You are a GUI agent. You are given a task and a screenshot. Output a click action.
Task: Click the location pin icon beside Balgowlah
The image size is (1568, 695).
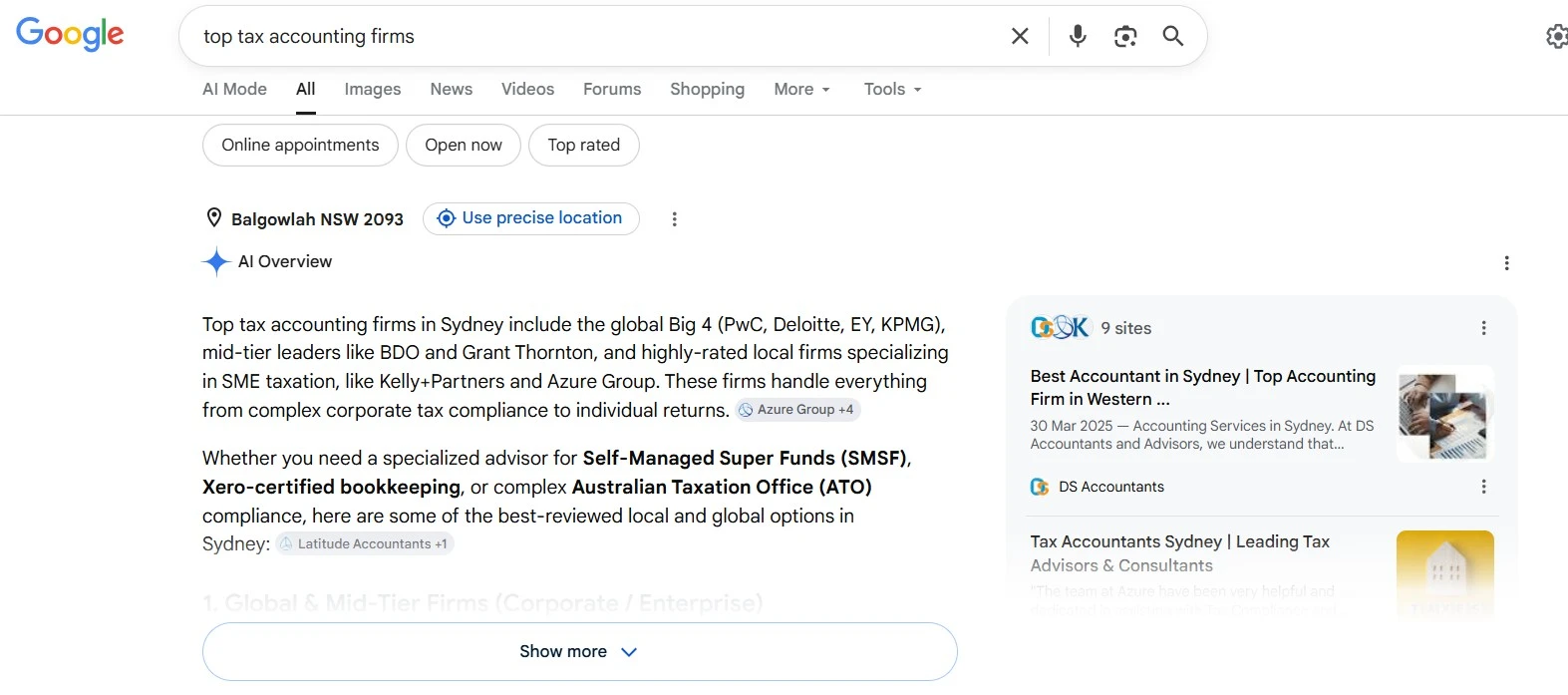pyautogui.click(x=213, y=218)
